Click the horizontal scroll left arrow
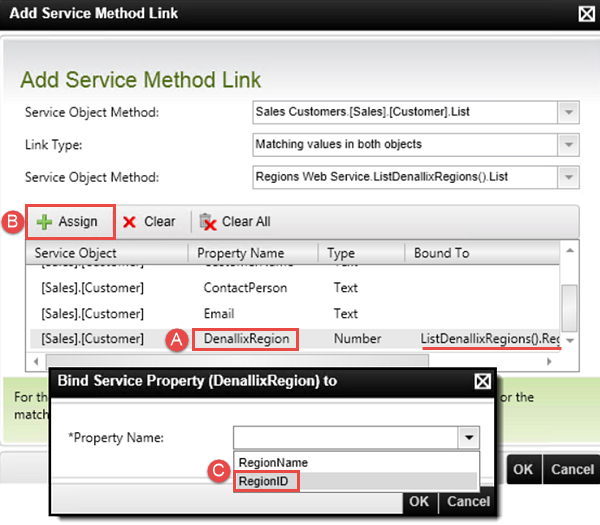This screenshot has width=600, height=525. (36, 361)
